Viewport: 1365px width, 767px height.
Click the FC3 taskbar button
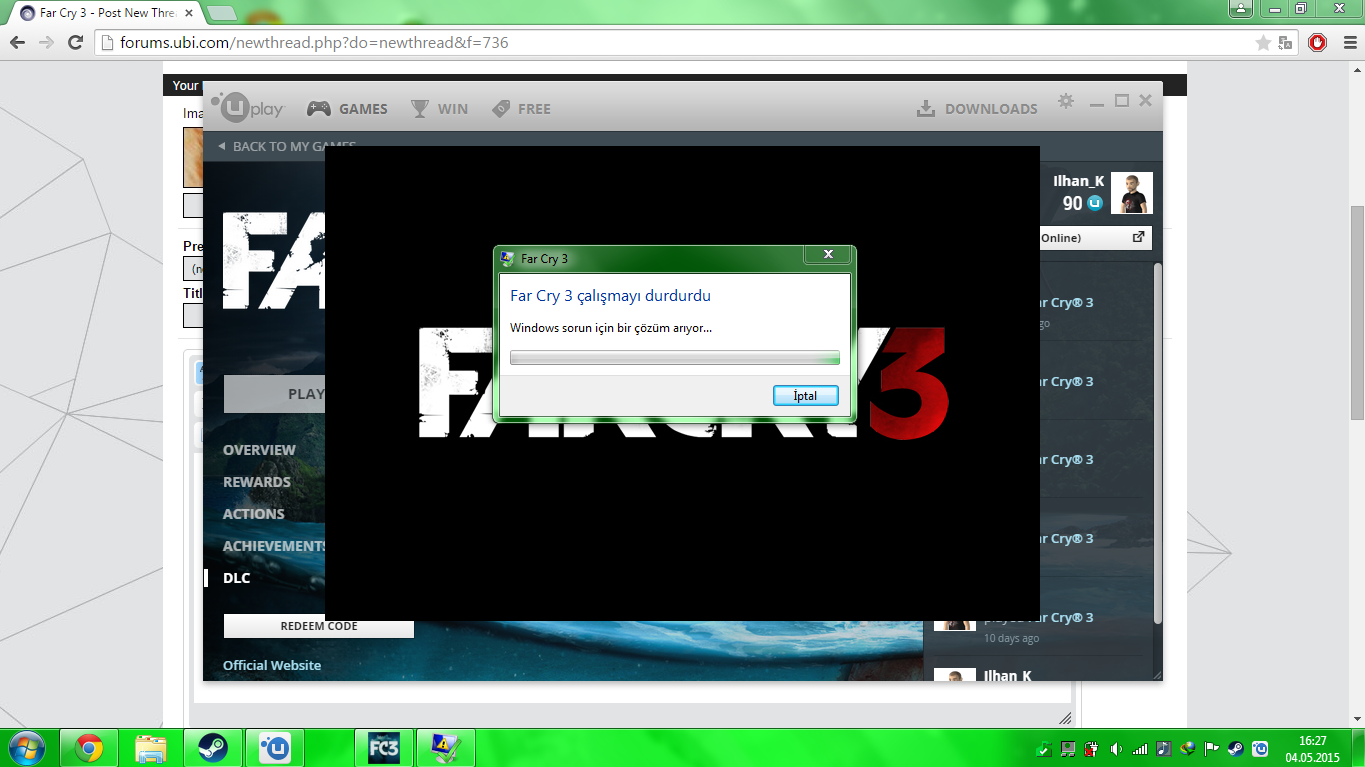click(384, 748)
